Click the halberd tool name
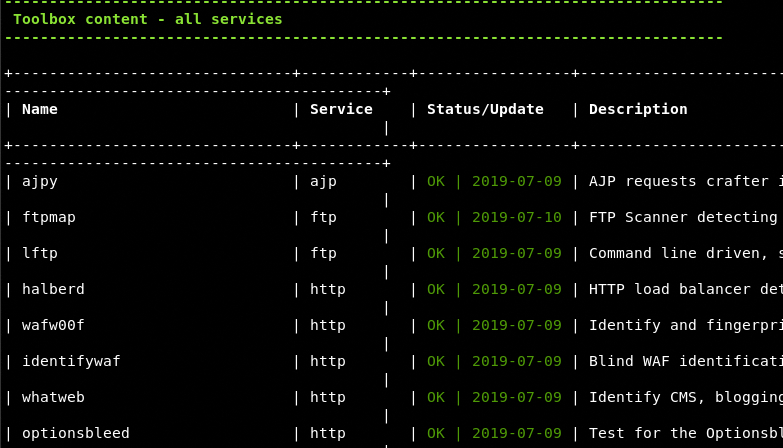This screenshot has width=783, height=448. pos(53,289)
